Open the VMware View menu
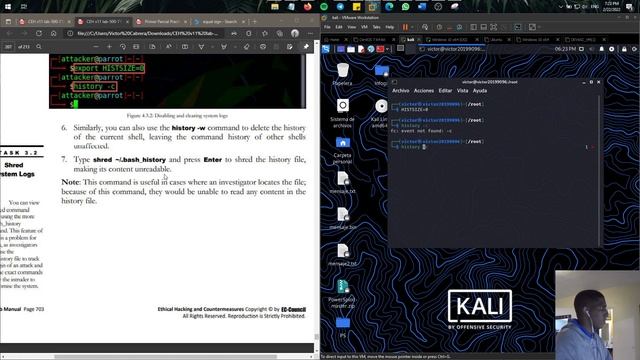This screenshot has width=640, height=360. pyautogui.click(x=351, y=27)
